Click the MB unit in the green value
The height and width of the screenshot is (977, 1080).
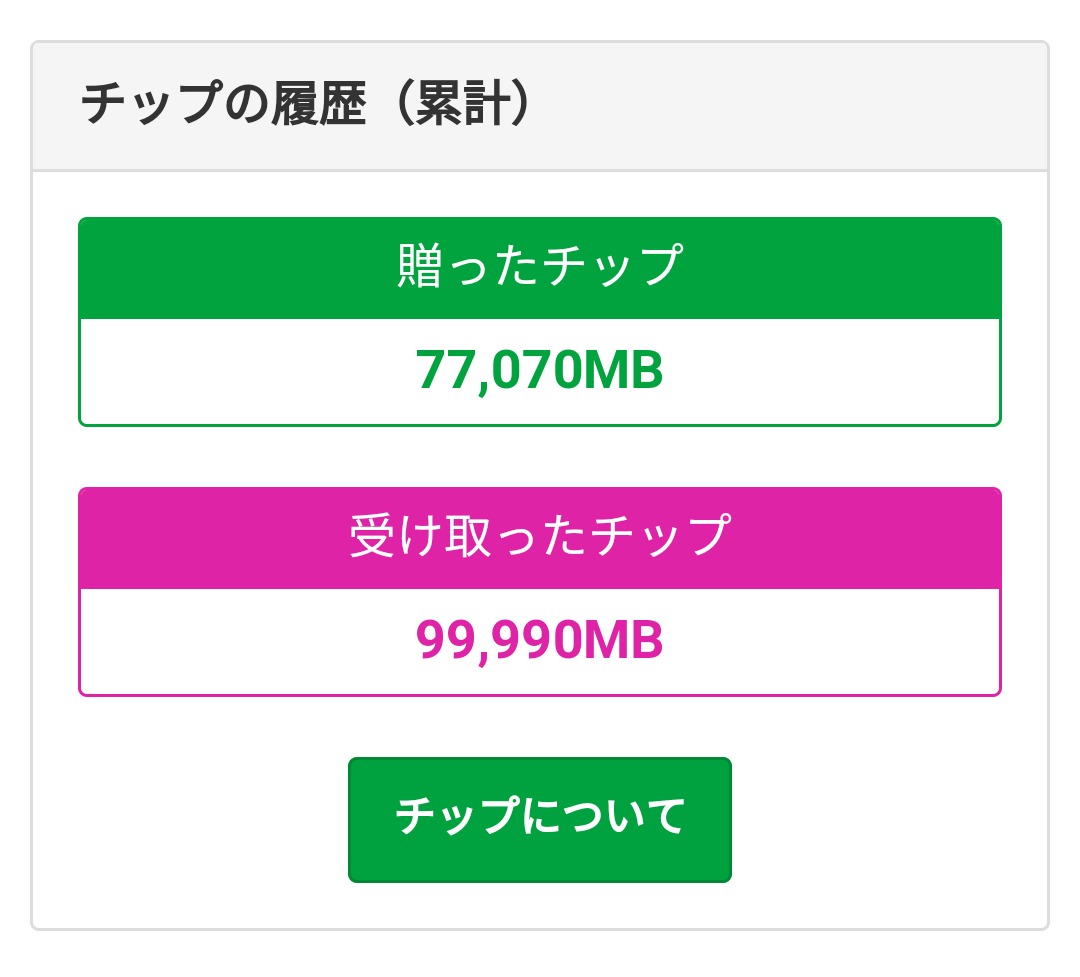tap(622, 371)
